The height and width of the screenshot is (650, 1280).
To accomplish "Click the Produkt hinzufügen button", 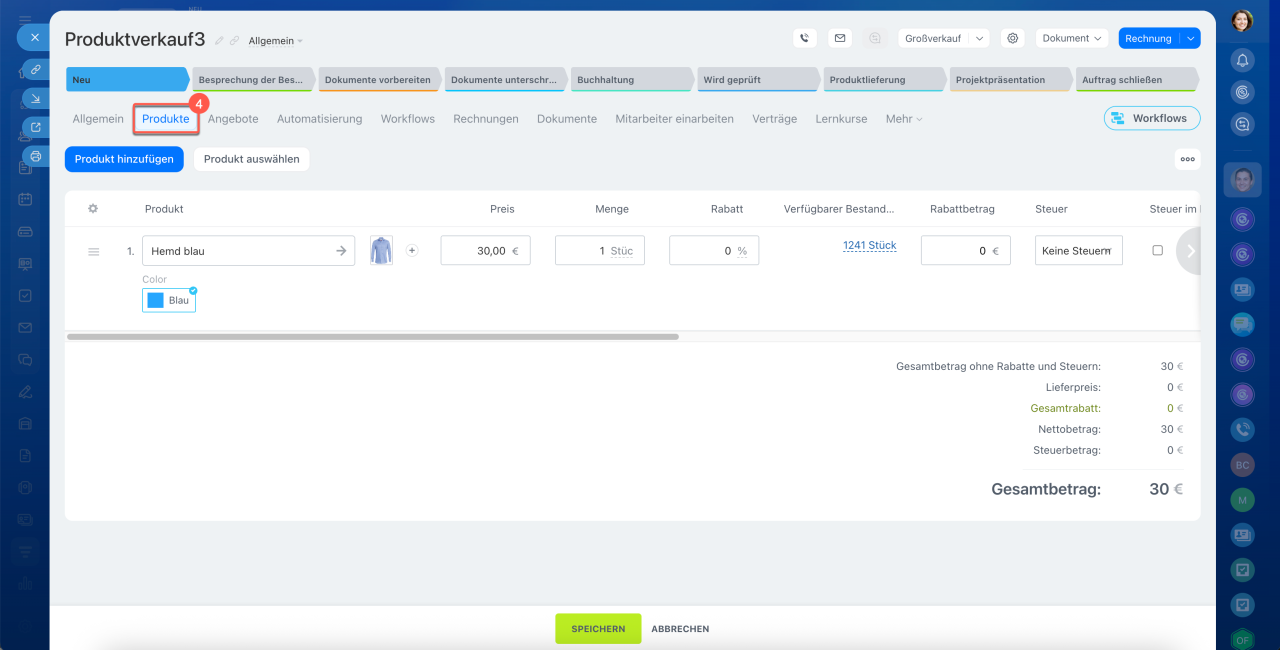I will [x=124, y=159].
